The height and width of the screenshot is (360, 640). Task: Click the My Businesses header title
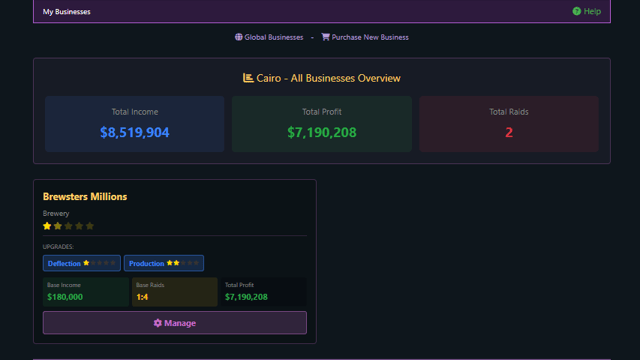[x=67, y=12]
